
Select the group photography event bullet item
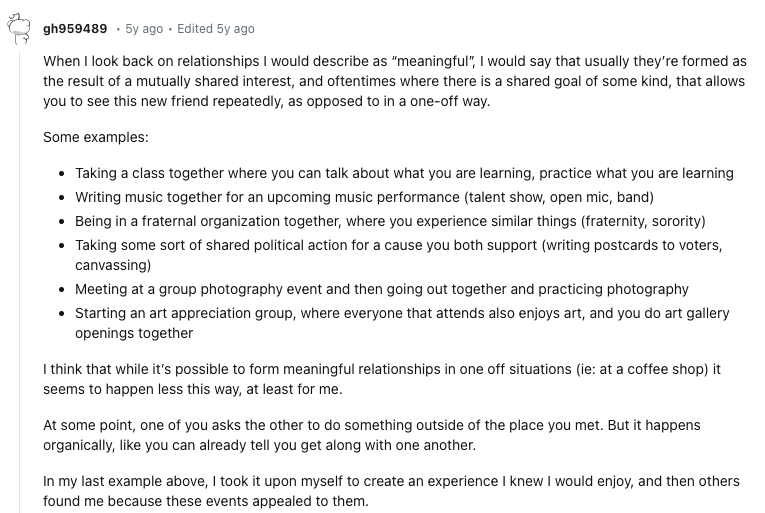coord(382,289)
